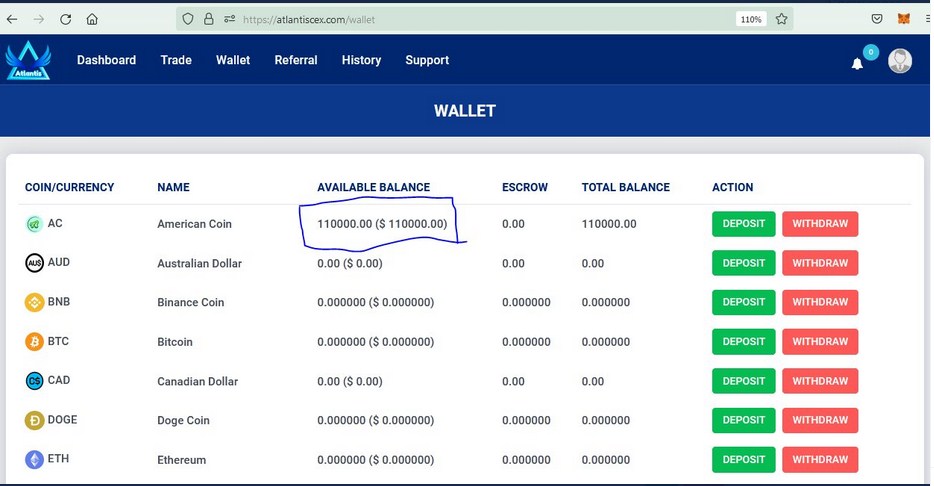Bookmark this page with star icon
This screenshot has height=486, width=934.
point(782,19)
